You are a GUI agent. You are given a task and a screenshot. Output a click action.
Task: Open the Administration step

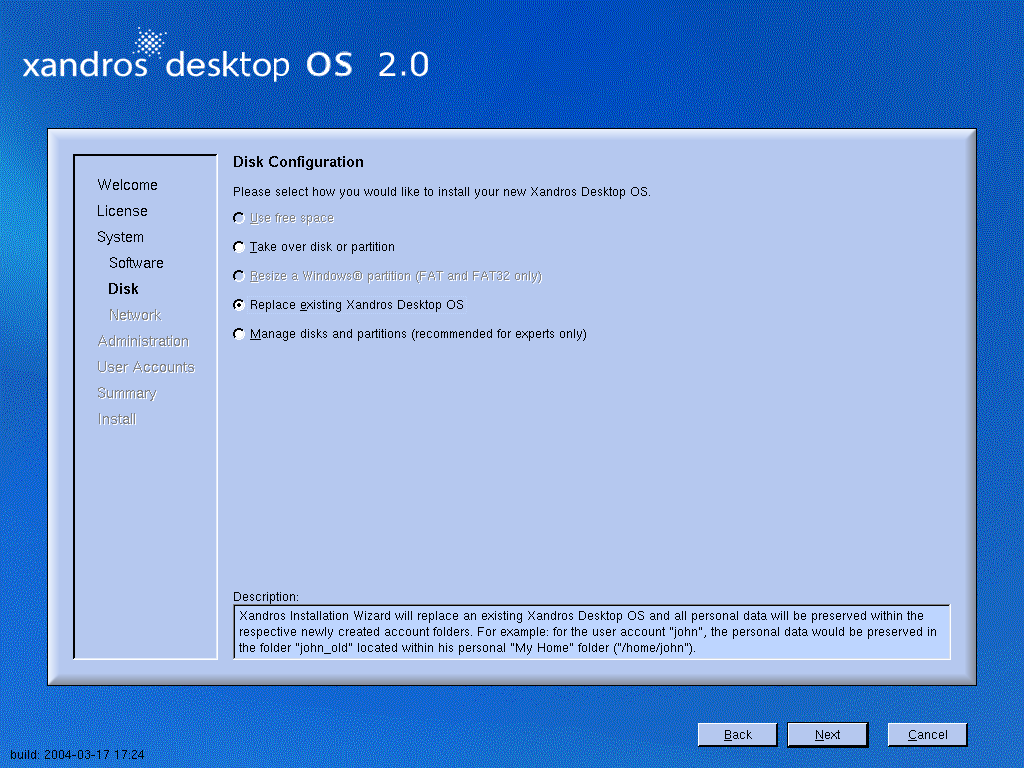click(x=143, y=341)
